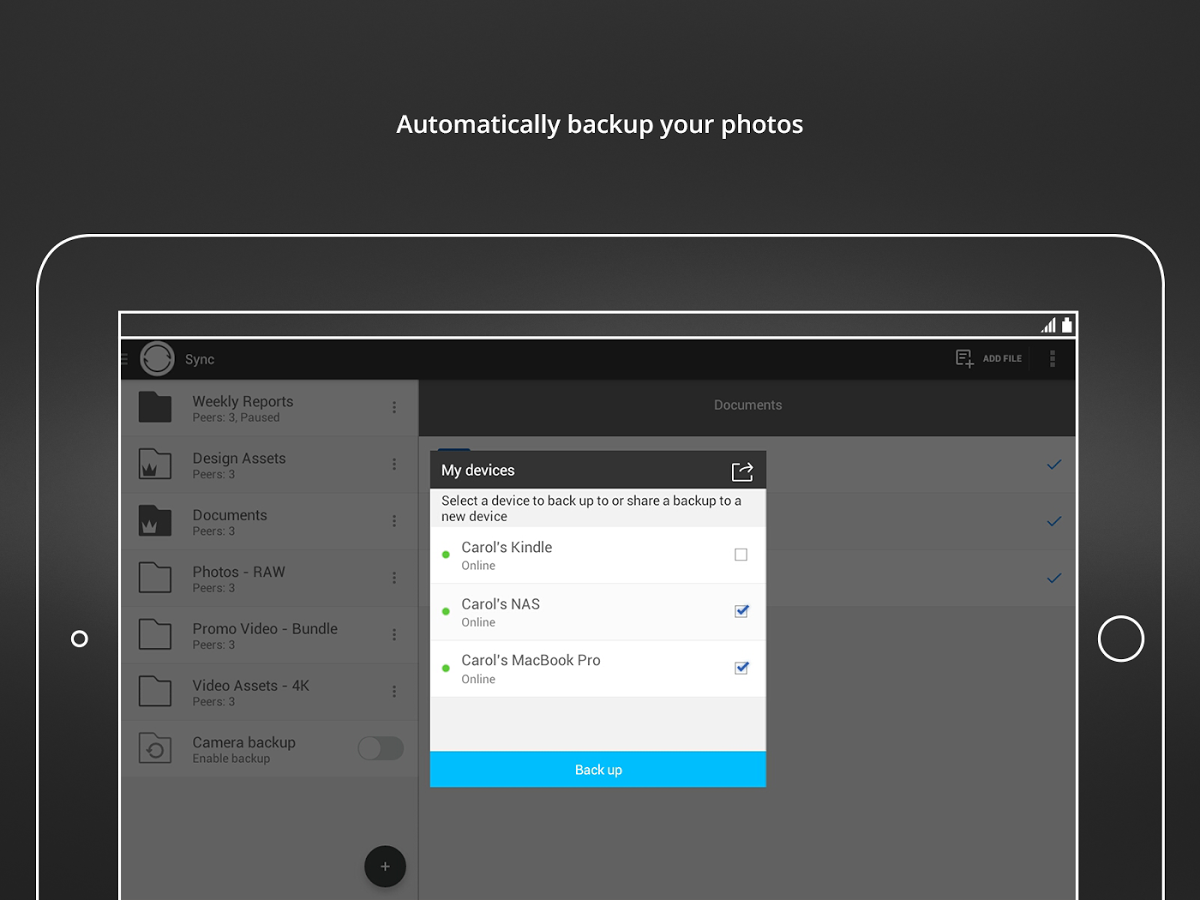Viewport: 1200px width, 900px height.
Task: Open Documents three-dot options
Action: (x=394, y=521)
